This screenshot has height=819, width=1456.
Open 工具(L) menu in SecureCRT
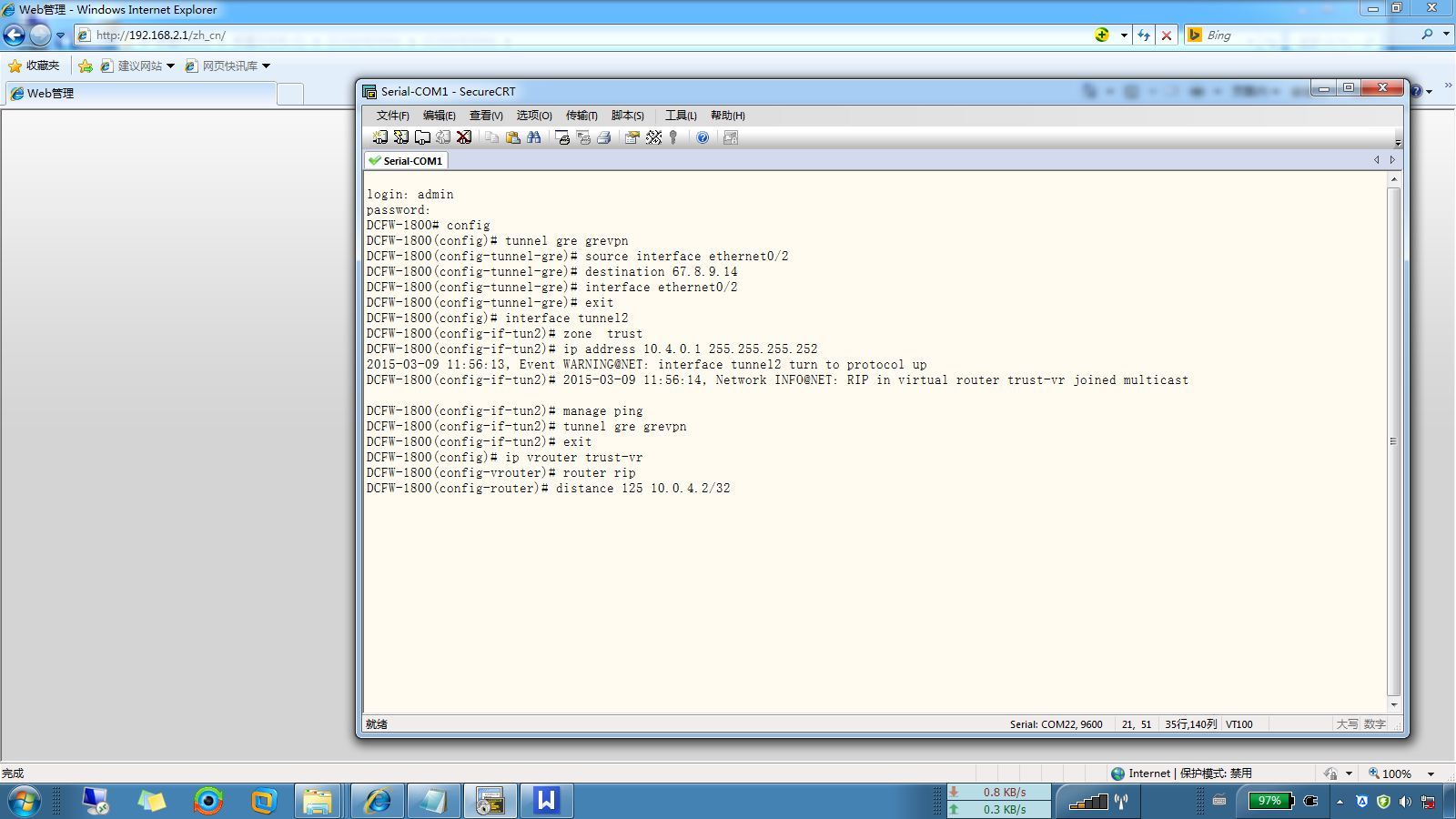pos(681,116)
